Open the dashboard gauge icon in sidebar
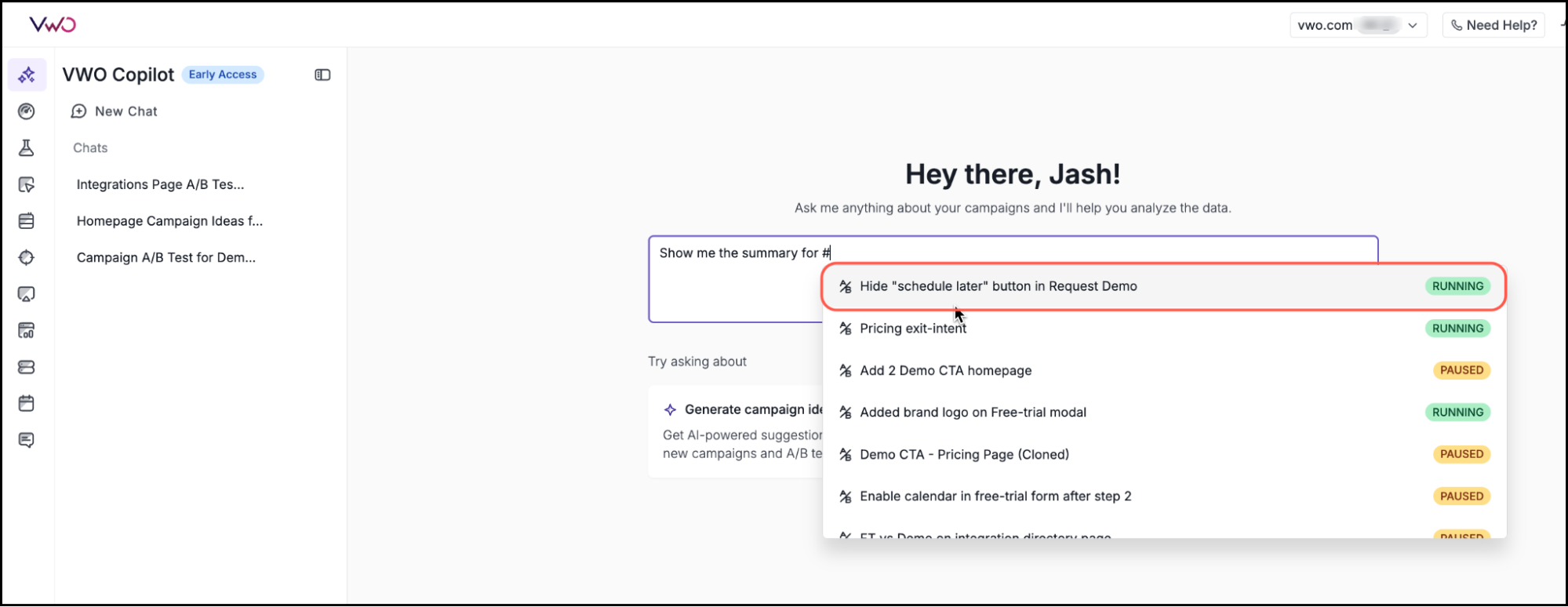Screen dimensions: 1568x607 (x=27, y=111)
